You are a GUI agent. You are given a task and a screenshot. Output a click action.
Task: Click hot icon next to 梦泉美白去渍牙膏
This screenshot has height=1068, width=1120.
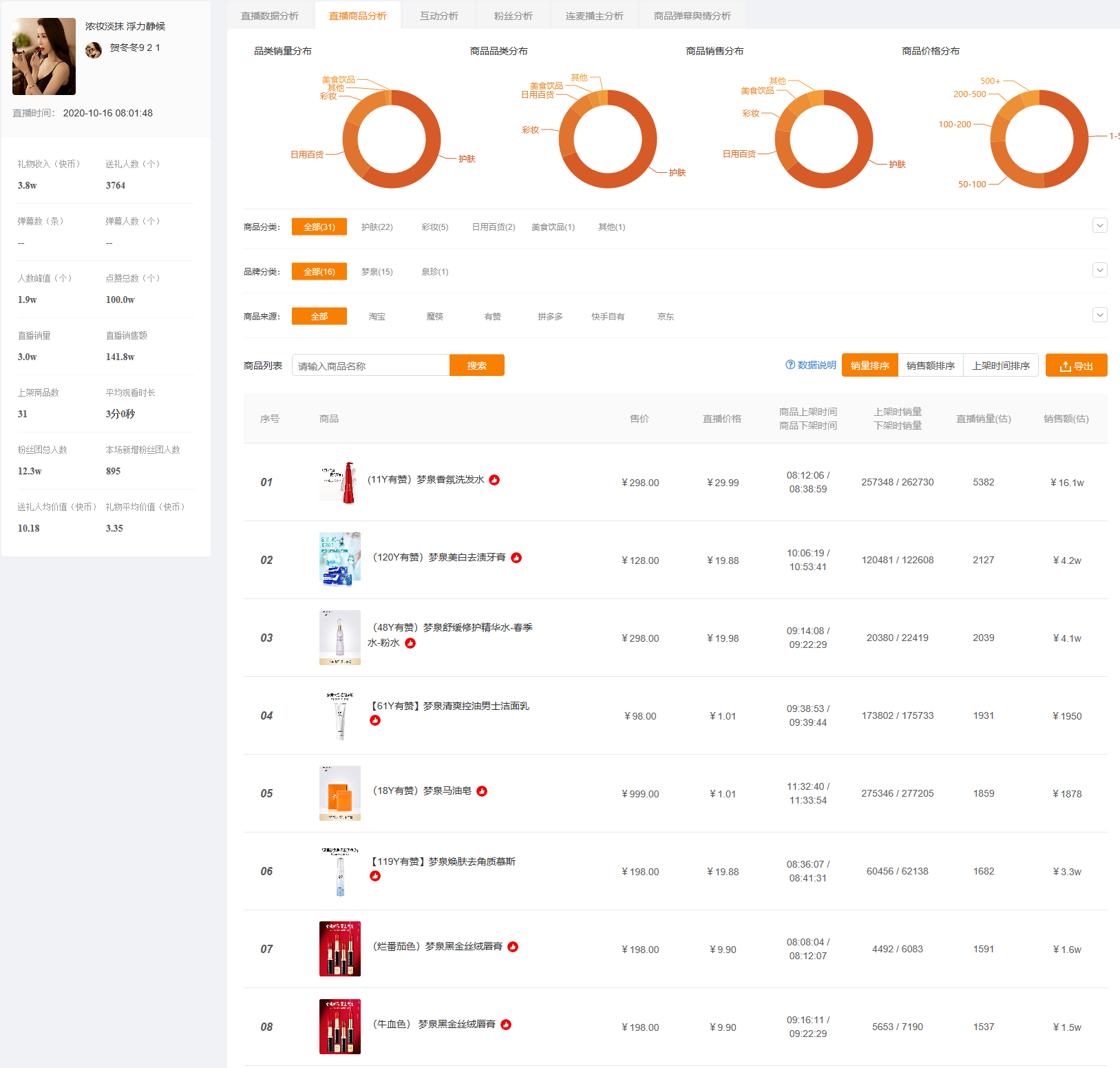(x=516, y=558)
